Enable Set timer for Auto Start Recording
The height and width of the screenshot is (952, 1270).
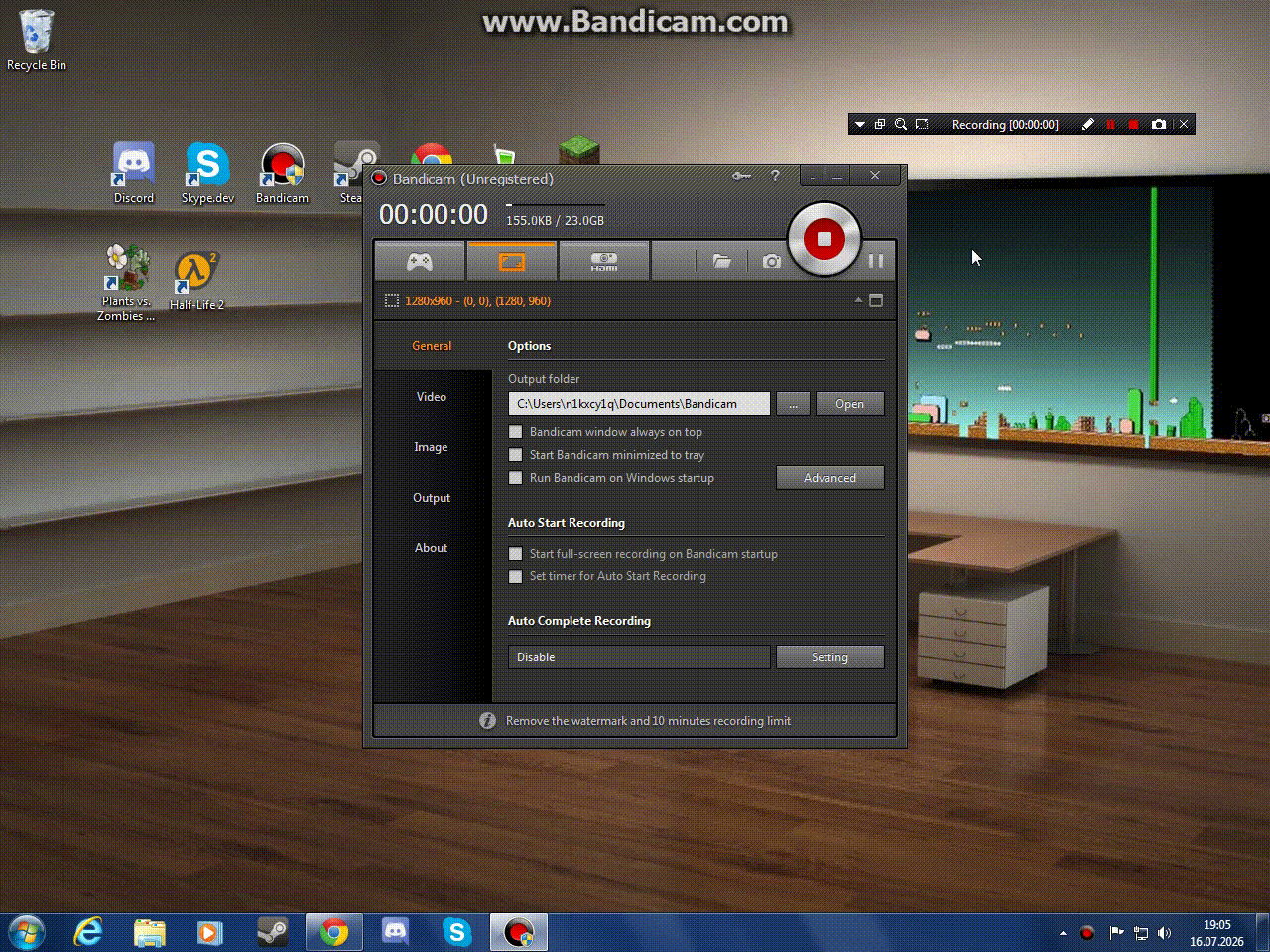(515, 576)
